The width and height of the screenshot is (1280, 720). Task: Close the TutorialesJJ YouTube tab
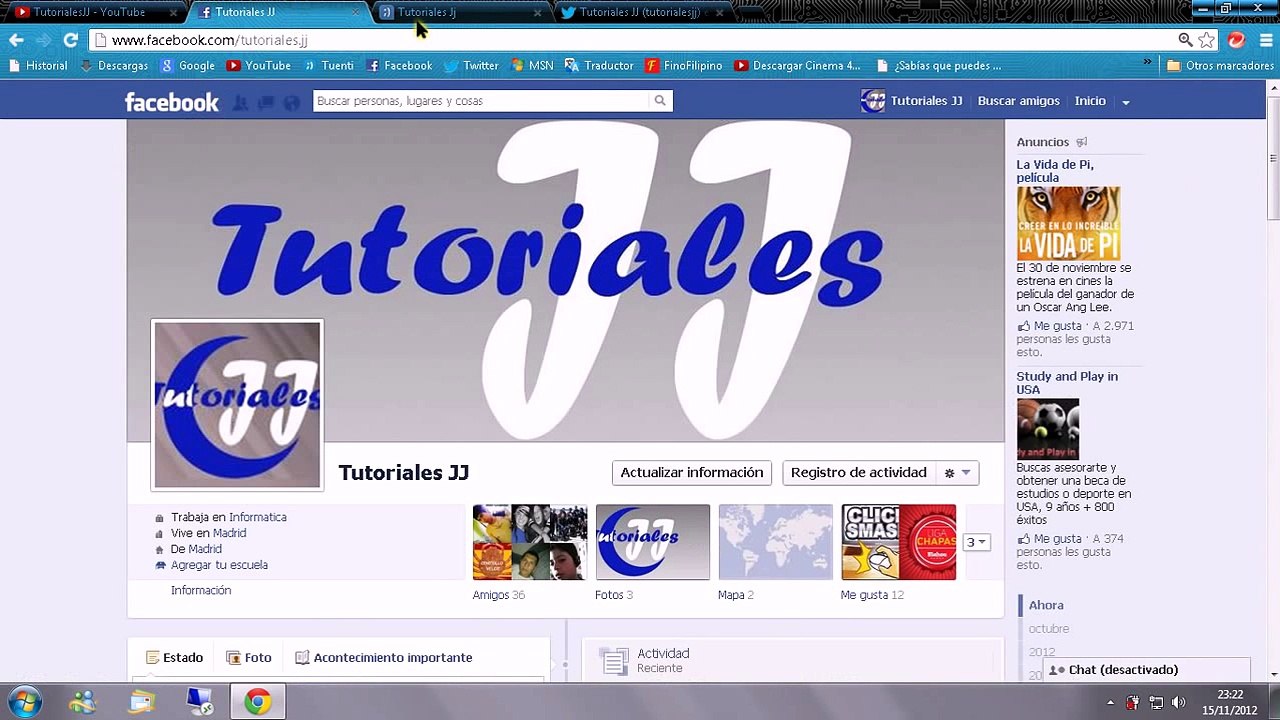click(x=173, y=13)
